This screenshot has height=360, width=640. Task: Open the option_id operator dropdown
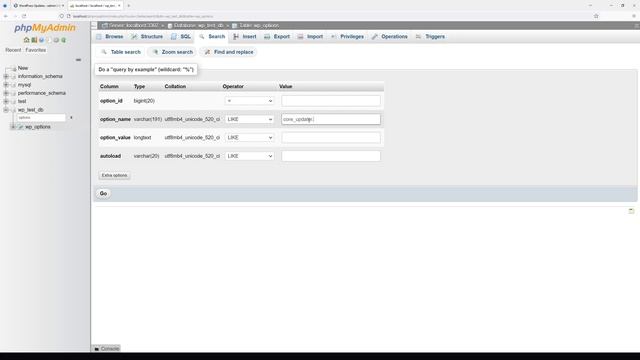pyautogui.click(x=249, y=101)
